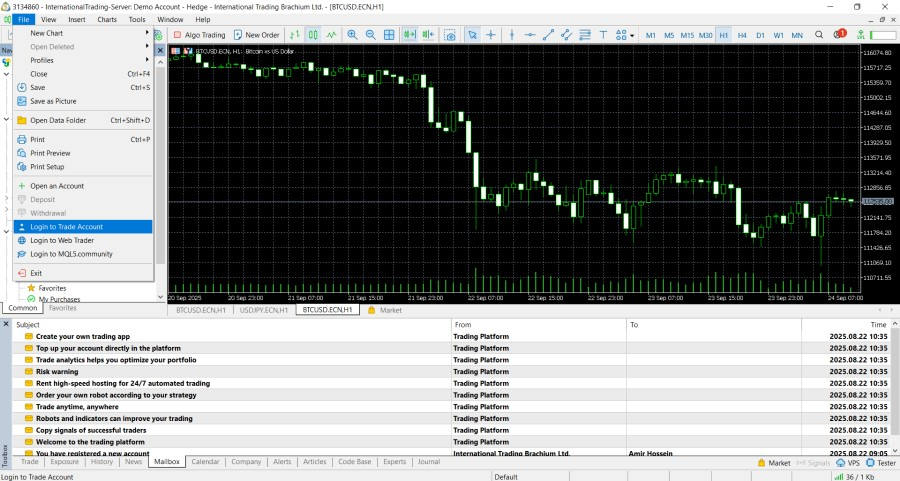900x481 pixels.
Task: Click the tile windows grid icon
Action: point(390,35)
